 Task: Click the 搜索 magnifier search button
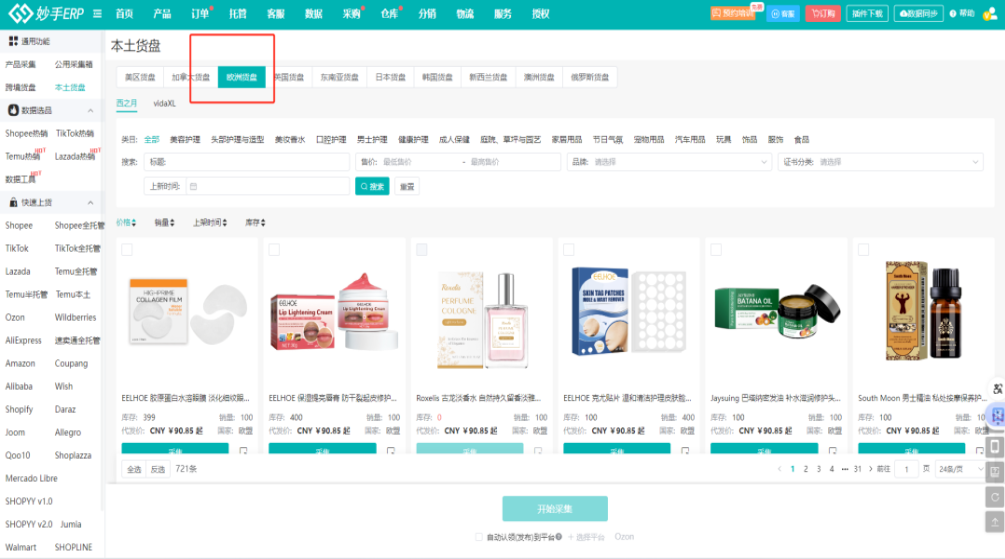(372, 187)
